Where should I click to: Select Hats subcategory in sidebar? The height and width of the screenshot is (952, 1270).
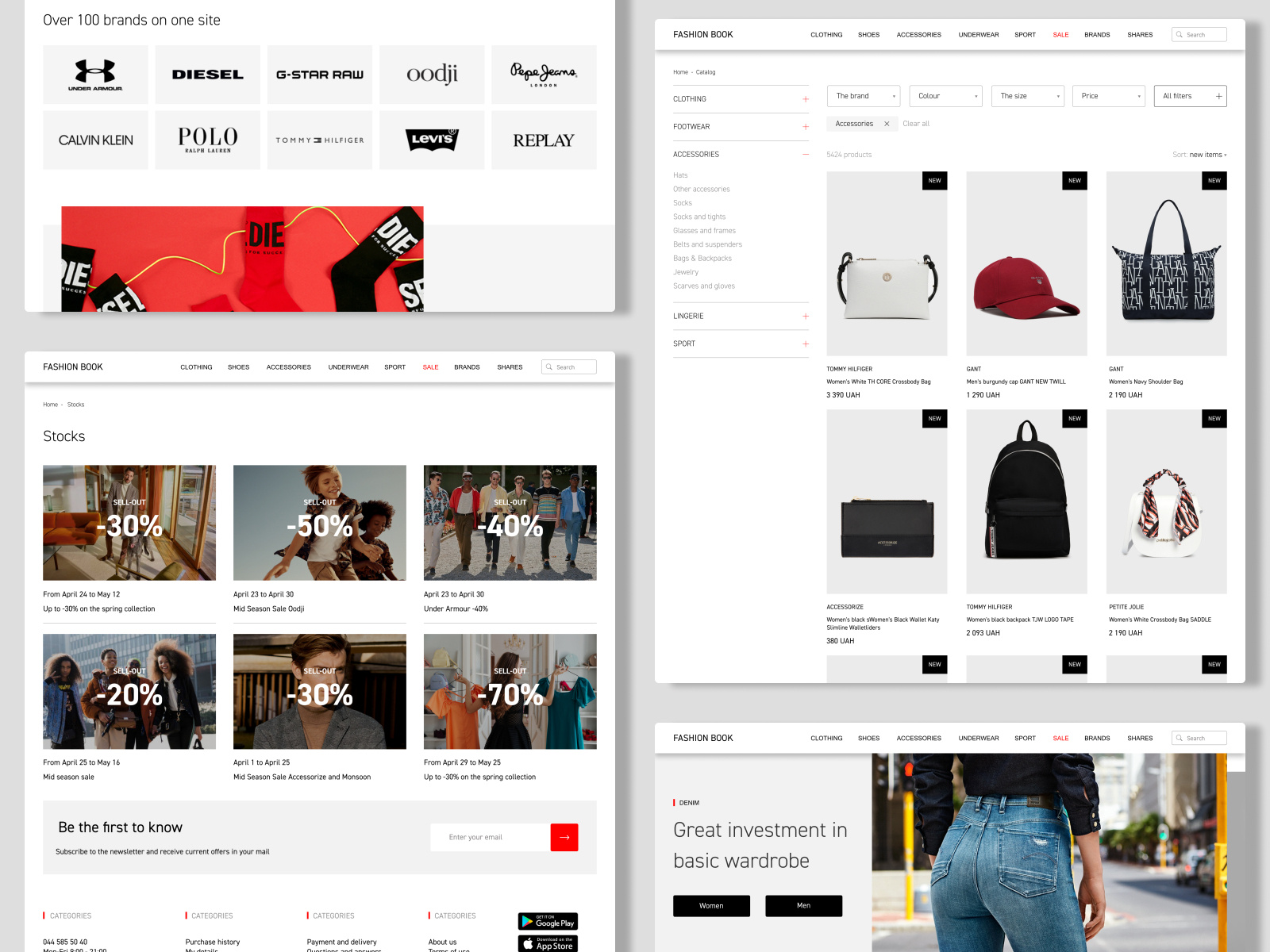click(680, 175)
